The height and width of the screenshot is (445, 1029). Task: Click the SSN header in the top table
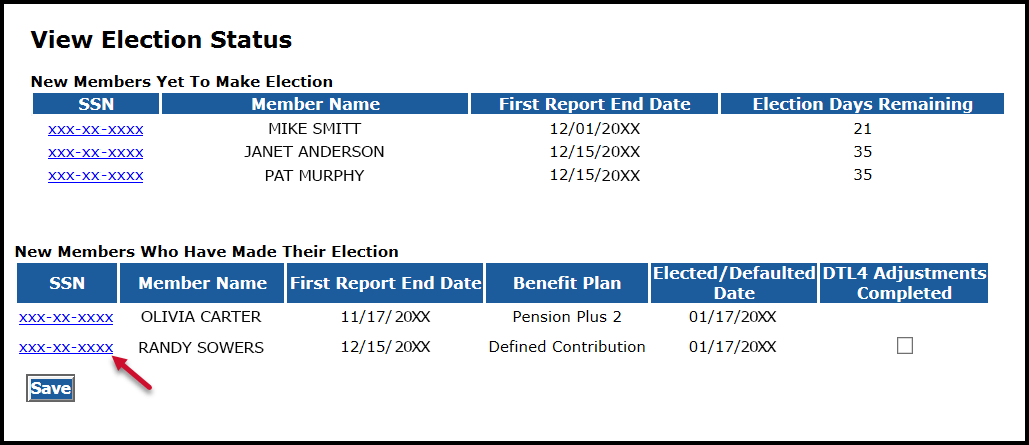(x=96, y=104)
